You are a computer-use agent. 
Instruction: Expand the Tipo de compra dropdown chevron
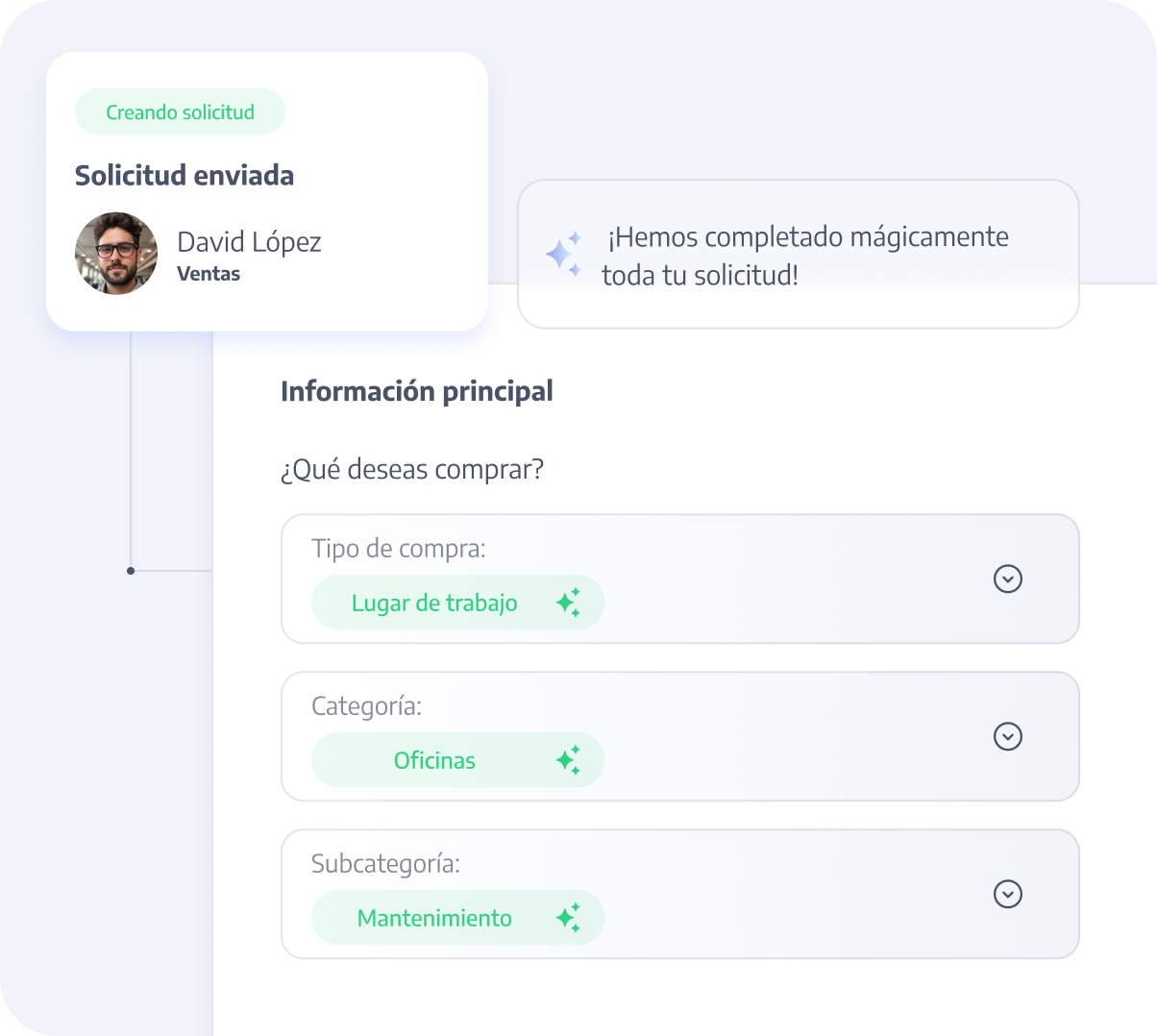click(x=1007, y=579)
